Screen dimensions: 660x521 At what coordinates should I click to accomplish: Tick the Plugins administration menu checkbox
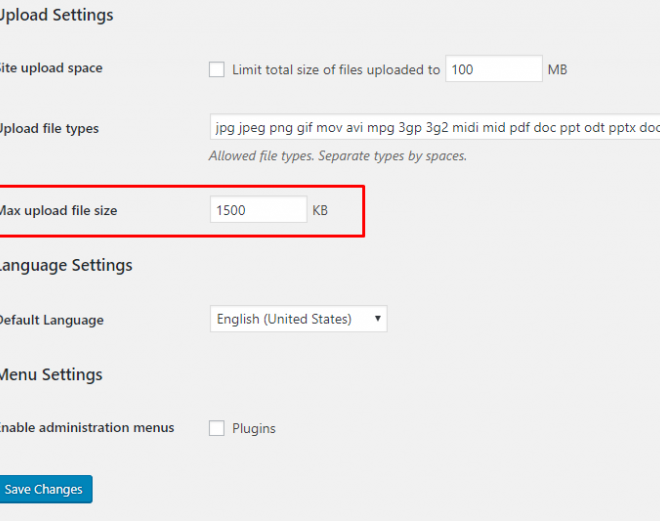217,428
